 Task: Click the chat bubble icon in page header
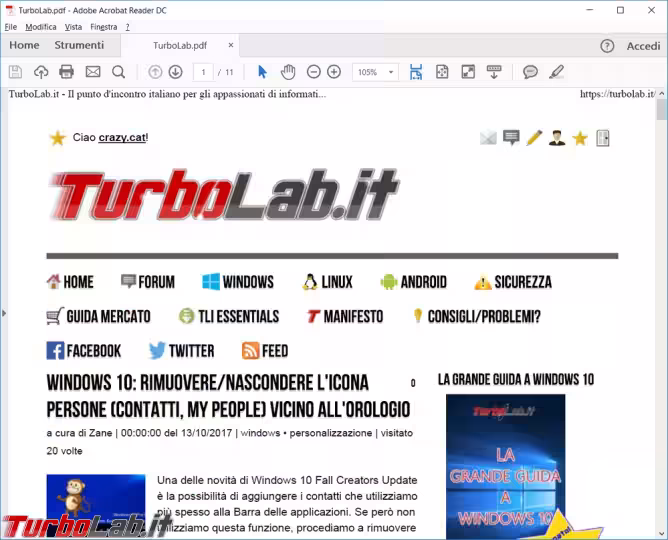(511, 138)
